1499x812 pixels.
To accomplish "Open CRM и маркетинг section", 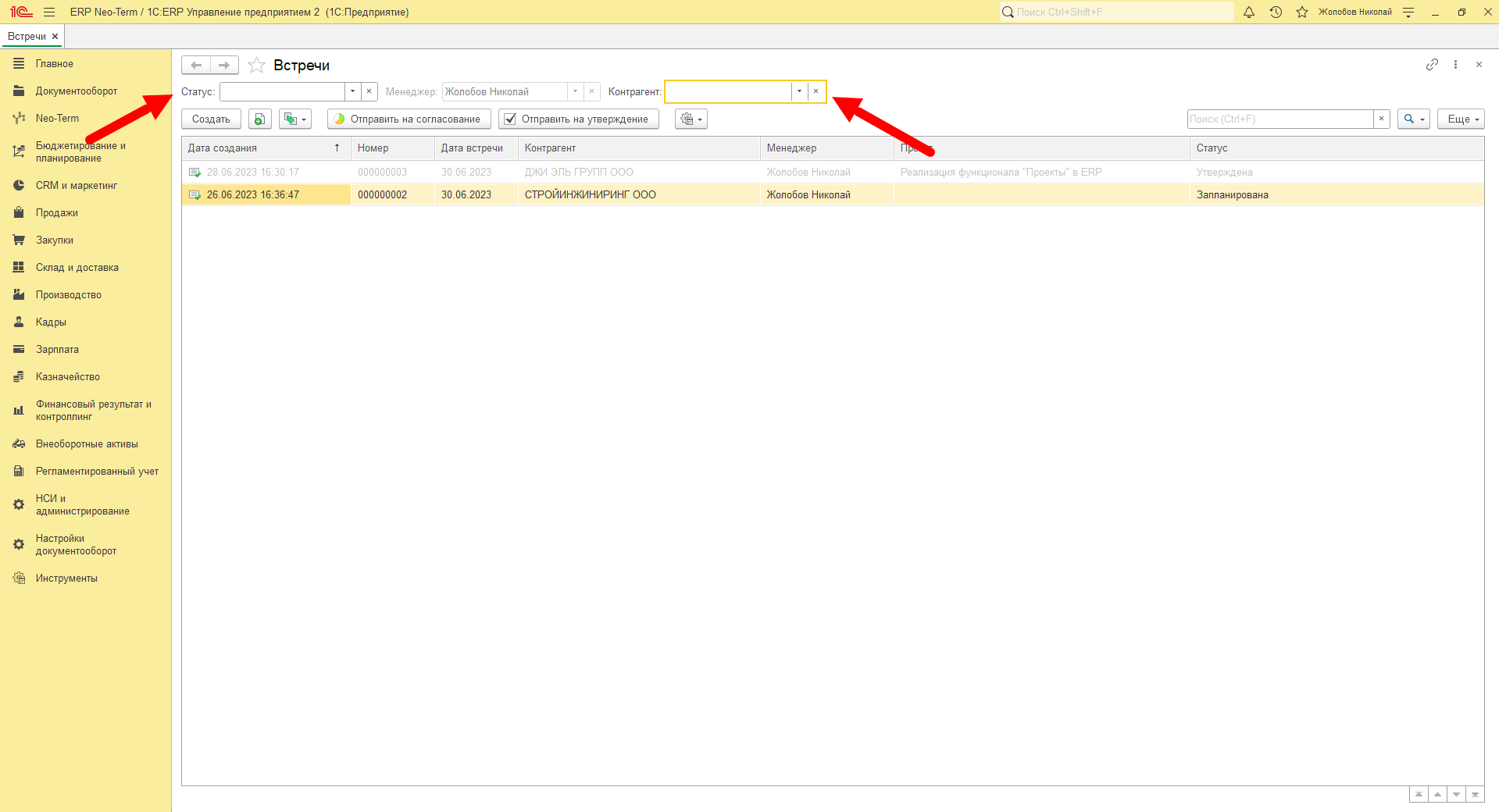I will pyautogui.click(x=77, y=186).
